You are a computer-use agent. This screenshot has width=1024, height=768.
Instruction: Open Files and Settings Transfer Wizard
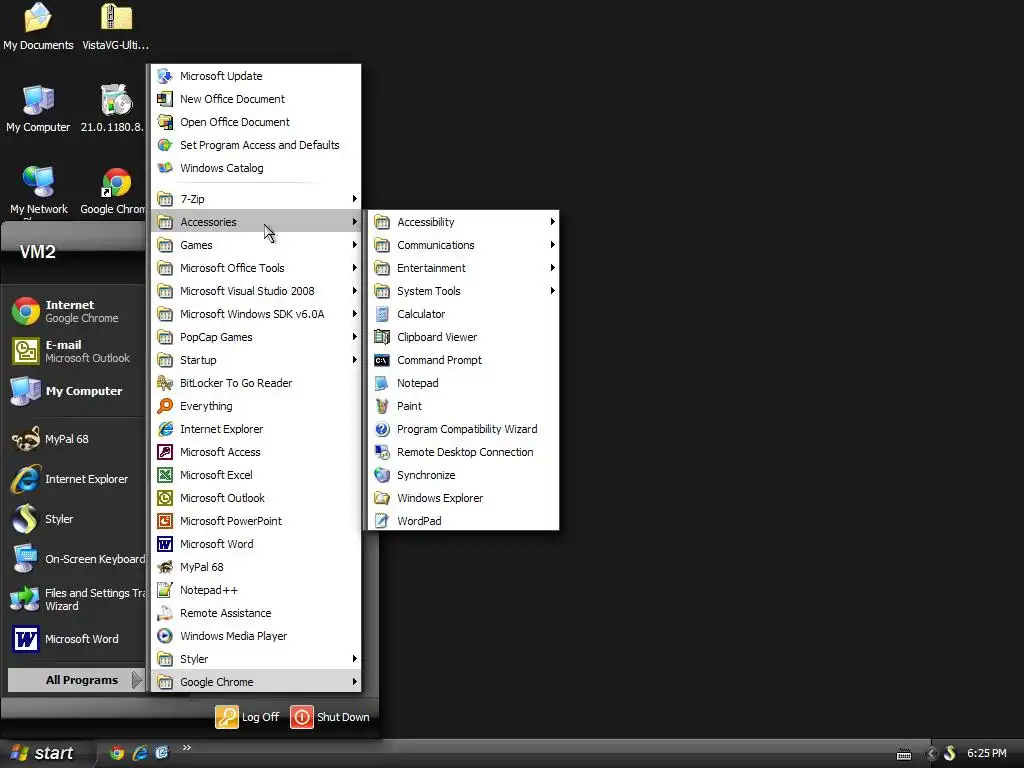click(x=75, y=599)
